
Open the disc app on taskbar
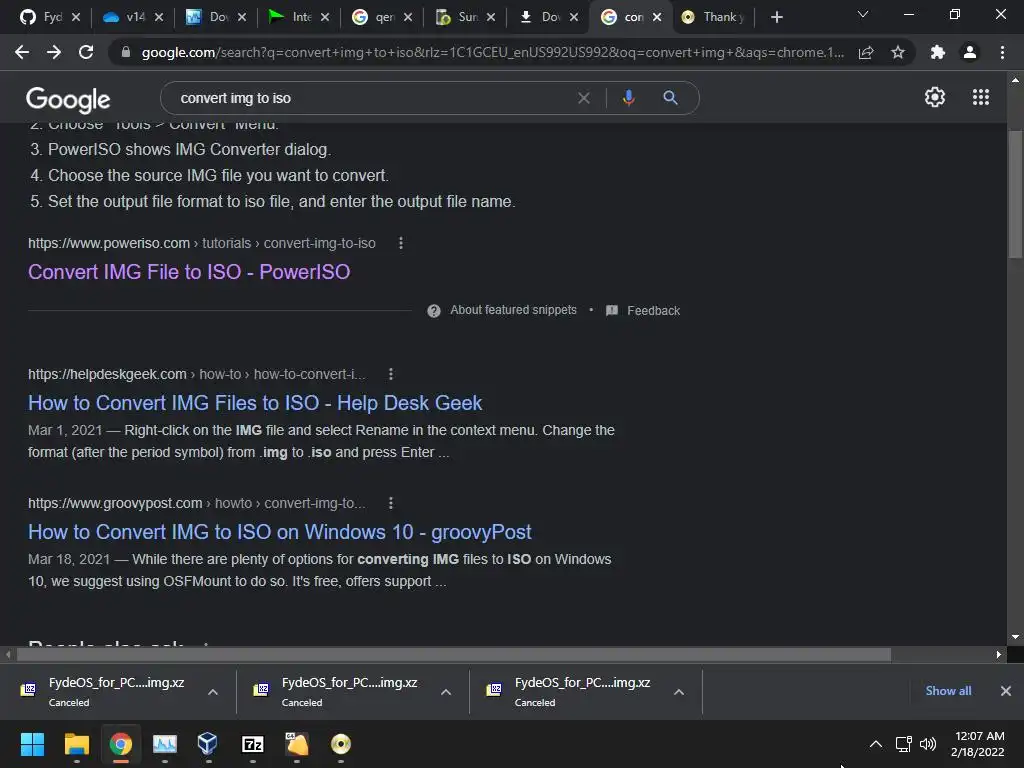point(341,744)
